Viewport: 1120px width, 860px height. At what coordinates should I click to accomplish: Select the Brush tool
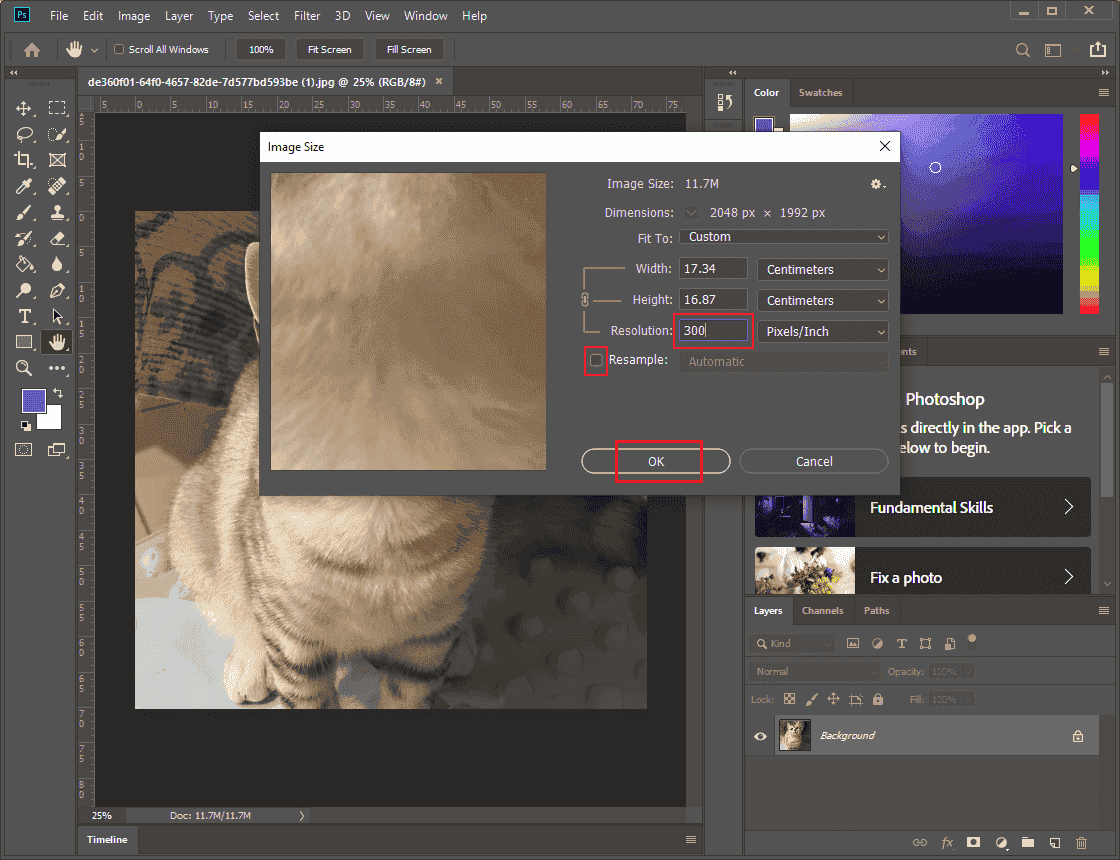24,212
